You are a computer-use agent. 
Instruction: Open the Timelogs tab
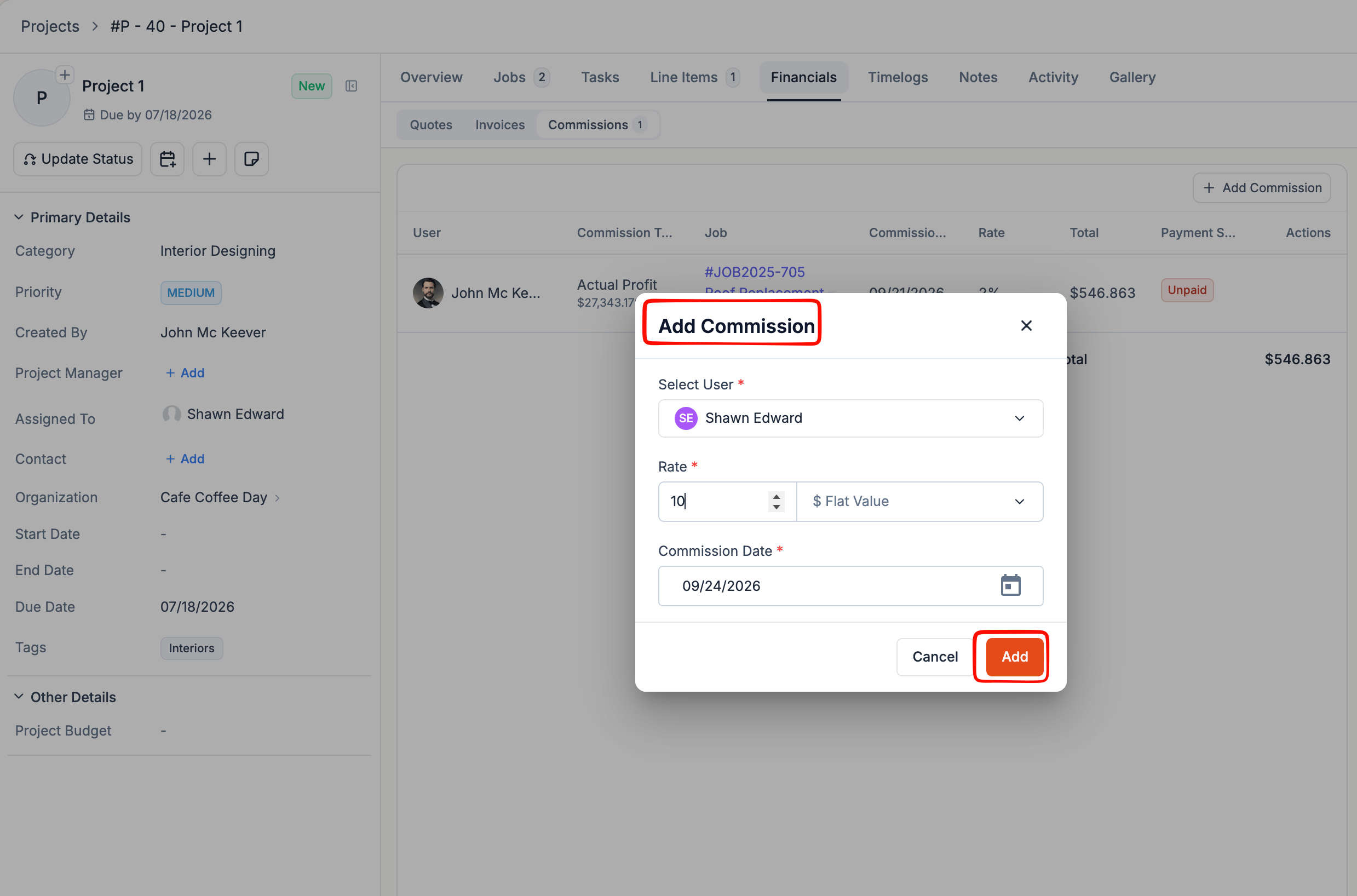(x=898, y=77)
